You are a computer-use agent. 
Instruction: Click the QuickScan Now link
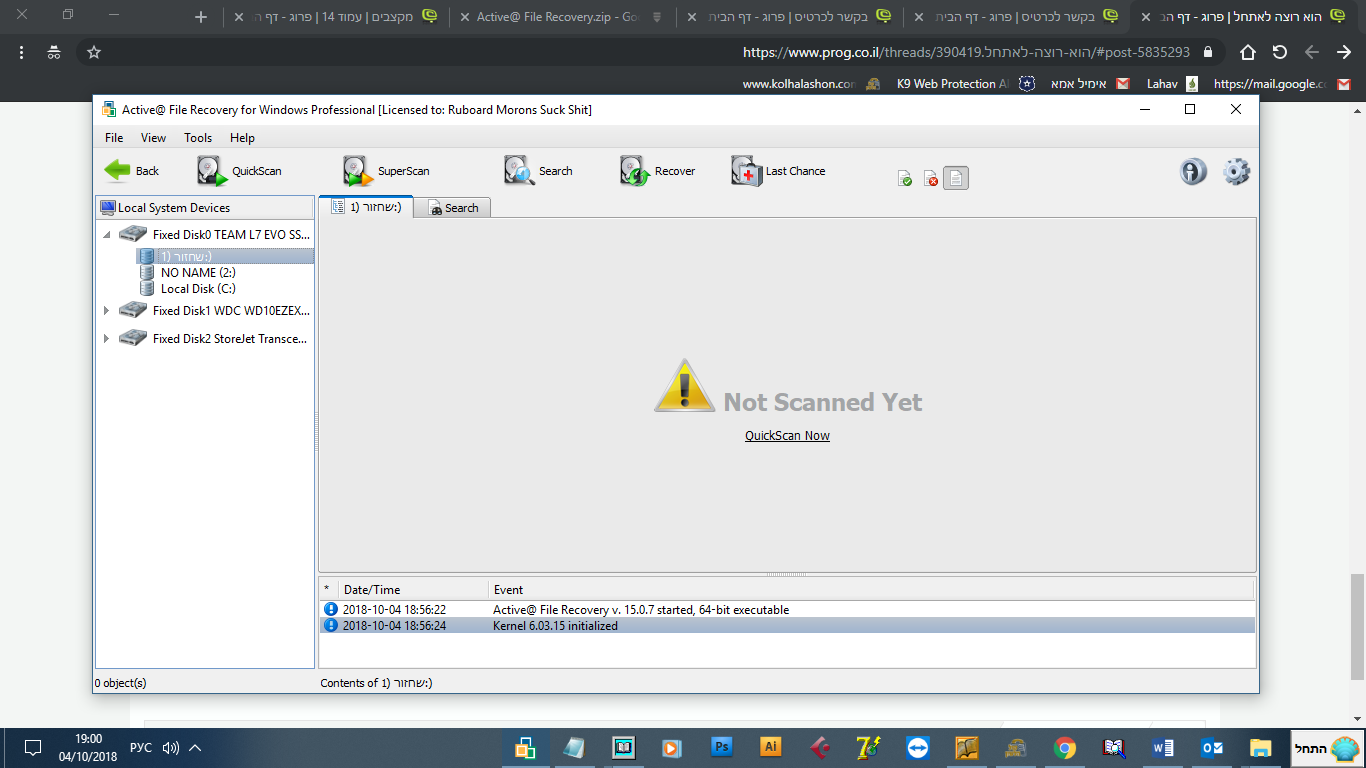pos(787,436)
